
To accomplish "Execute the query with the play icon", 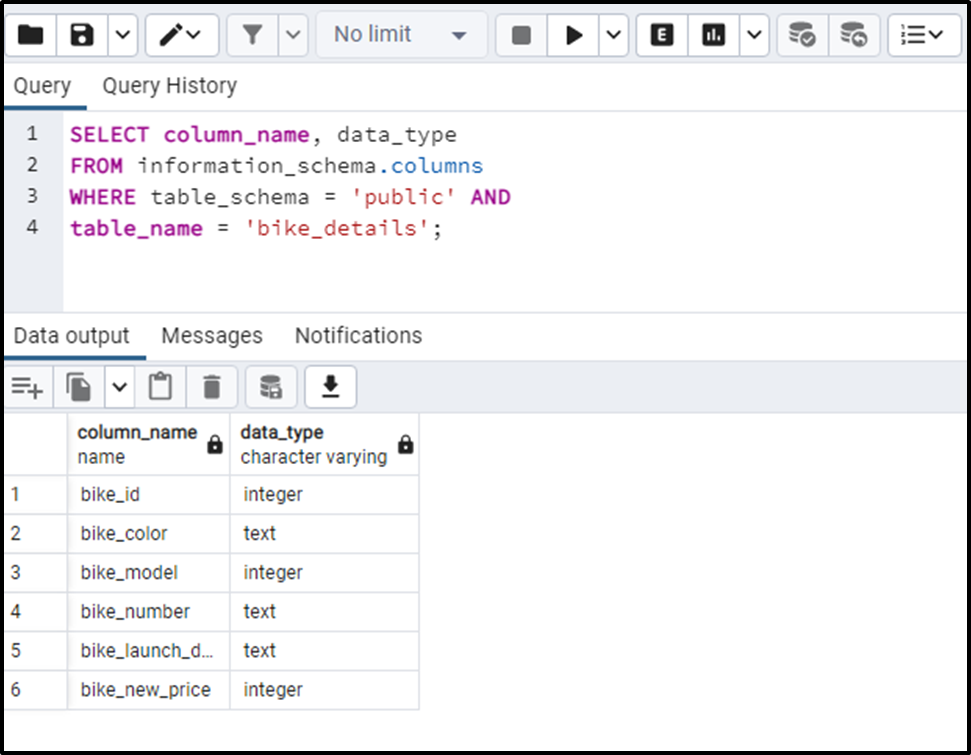I will click(573, 34).
